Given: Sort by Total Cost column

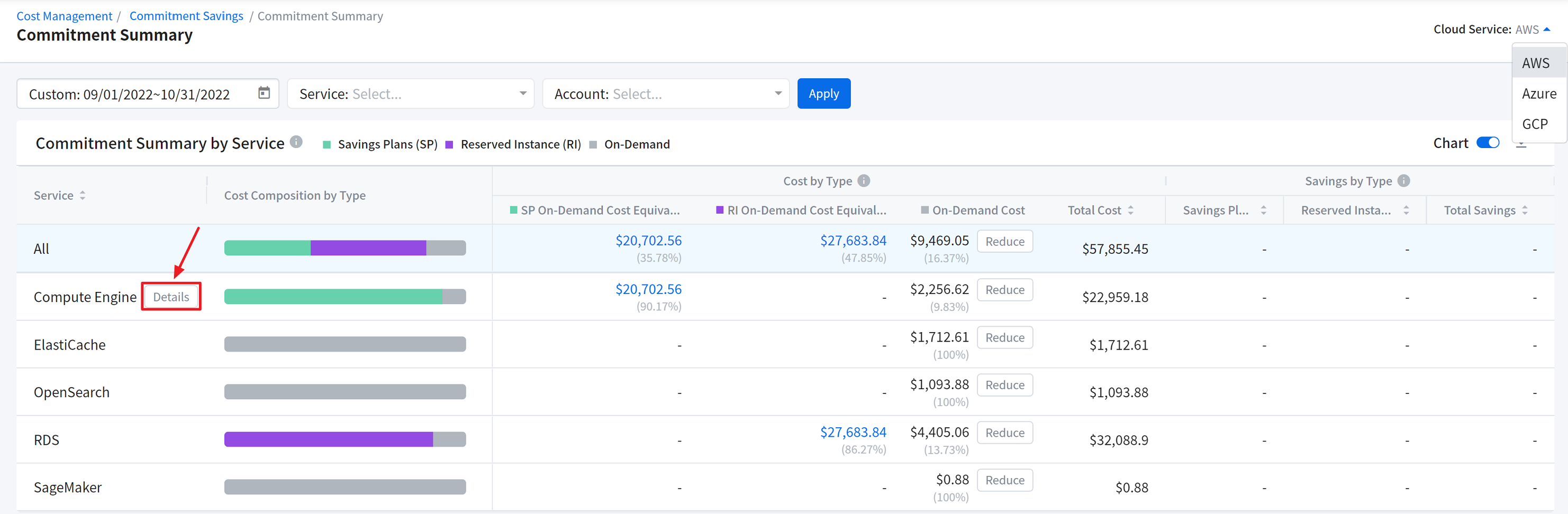Looking at the screenshot, I should tap(1130, 210).
